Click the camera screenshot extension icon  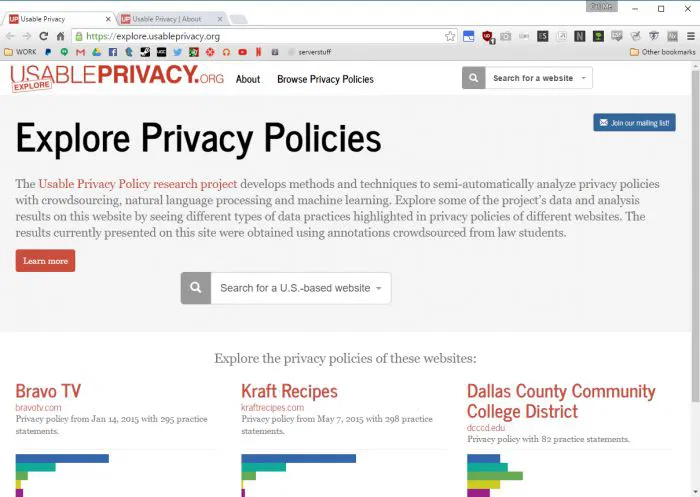pyautogui.click(x=505, y=36)
